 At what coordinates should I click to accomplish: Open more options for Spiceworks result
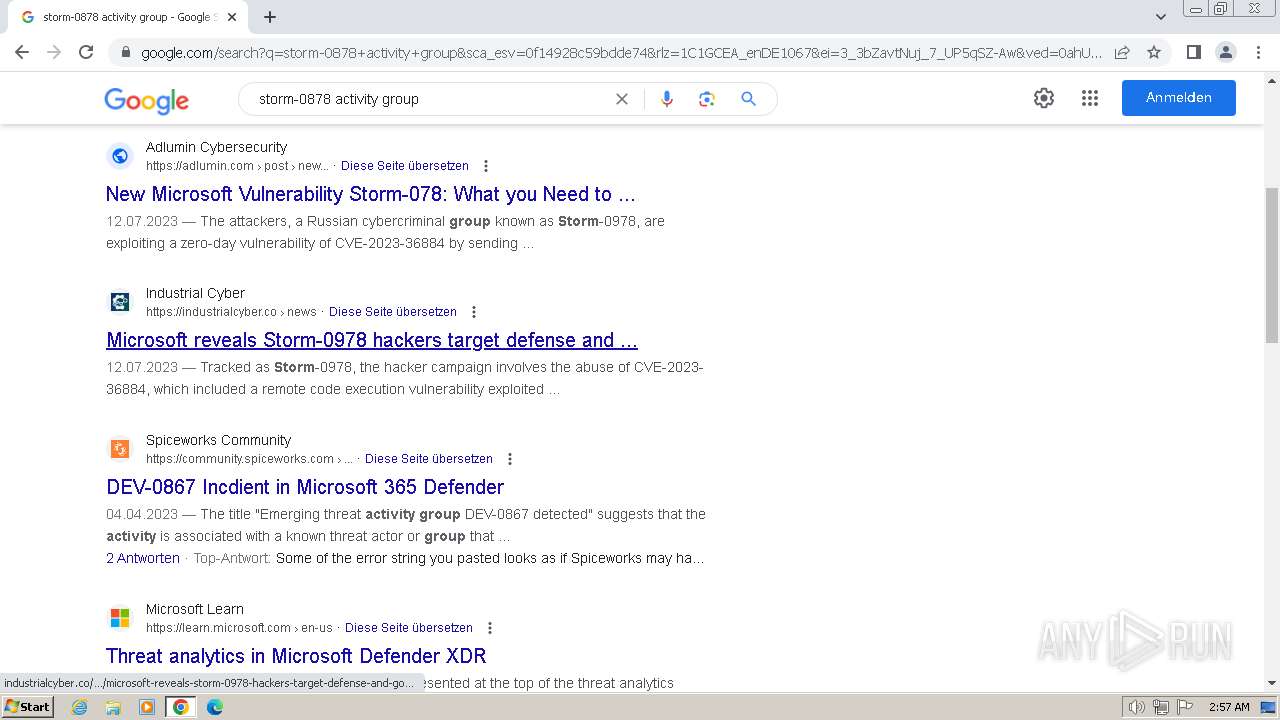pyautogui.click(x=510, y=459)
